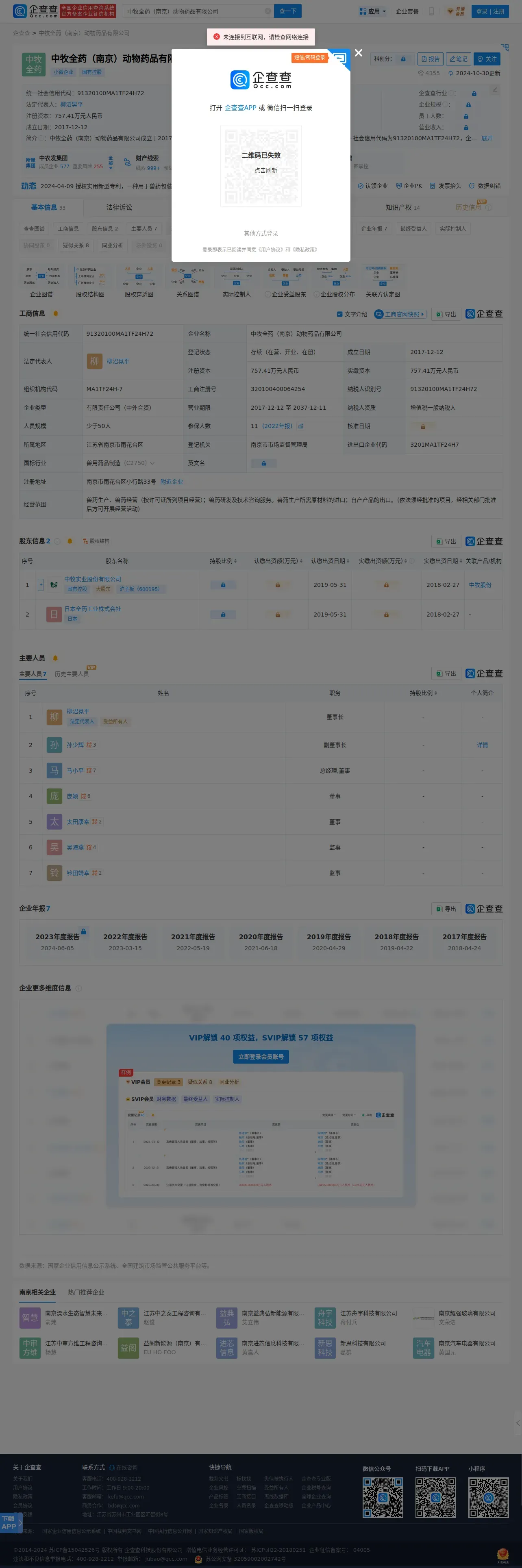Open 中牧实业股份有限公司 shareholder link
Screen dimensions: 522x1568
(93, 580)
